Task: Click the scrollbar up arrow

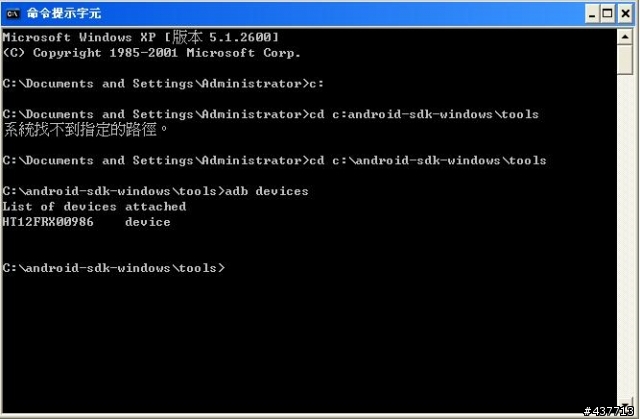Action: pyautogui.click(x=625, y=37)
